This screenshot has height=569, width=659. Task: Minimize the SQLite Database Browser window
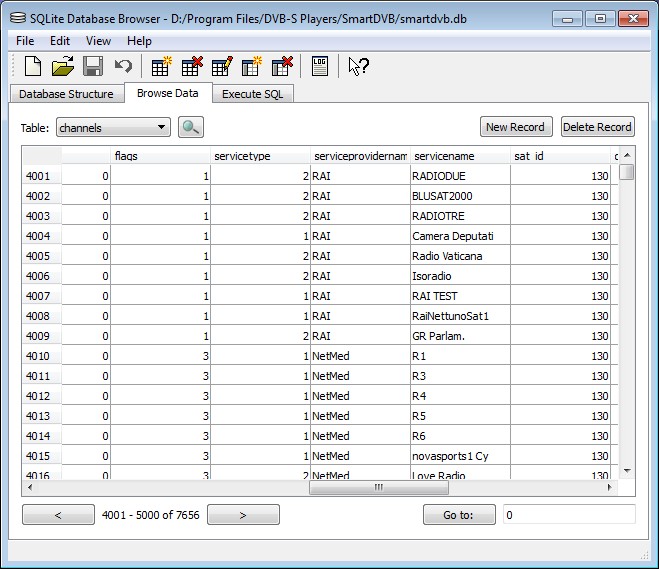click(567, 19)
